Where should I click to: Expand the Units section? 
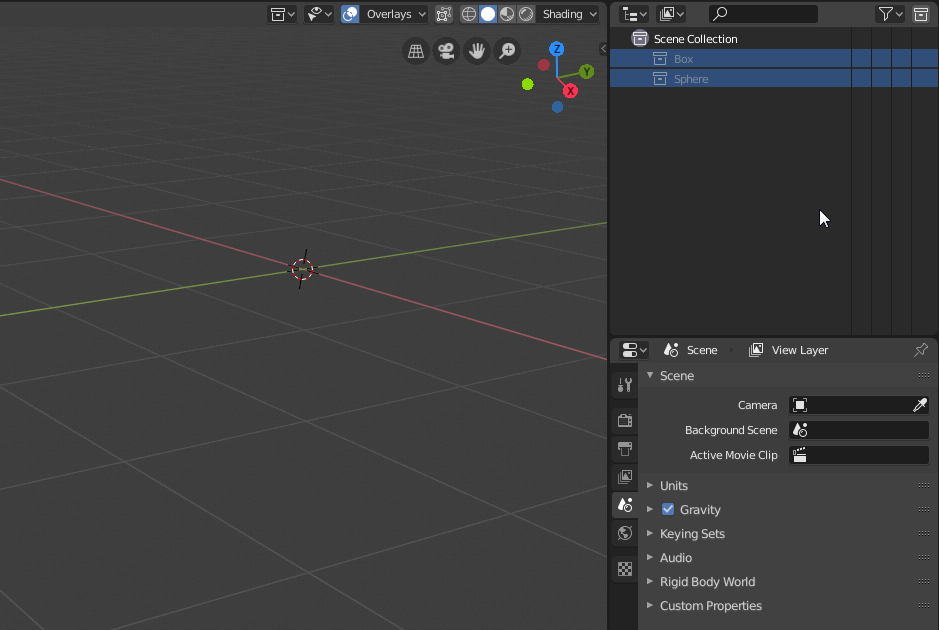click(x=673, y=485)
